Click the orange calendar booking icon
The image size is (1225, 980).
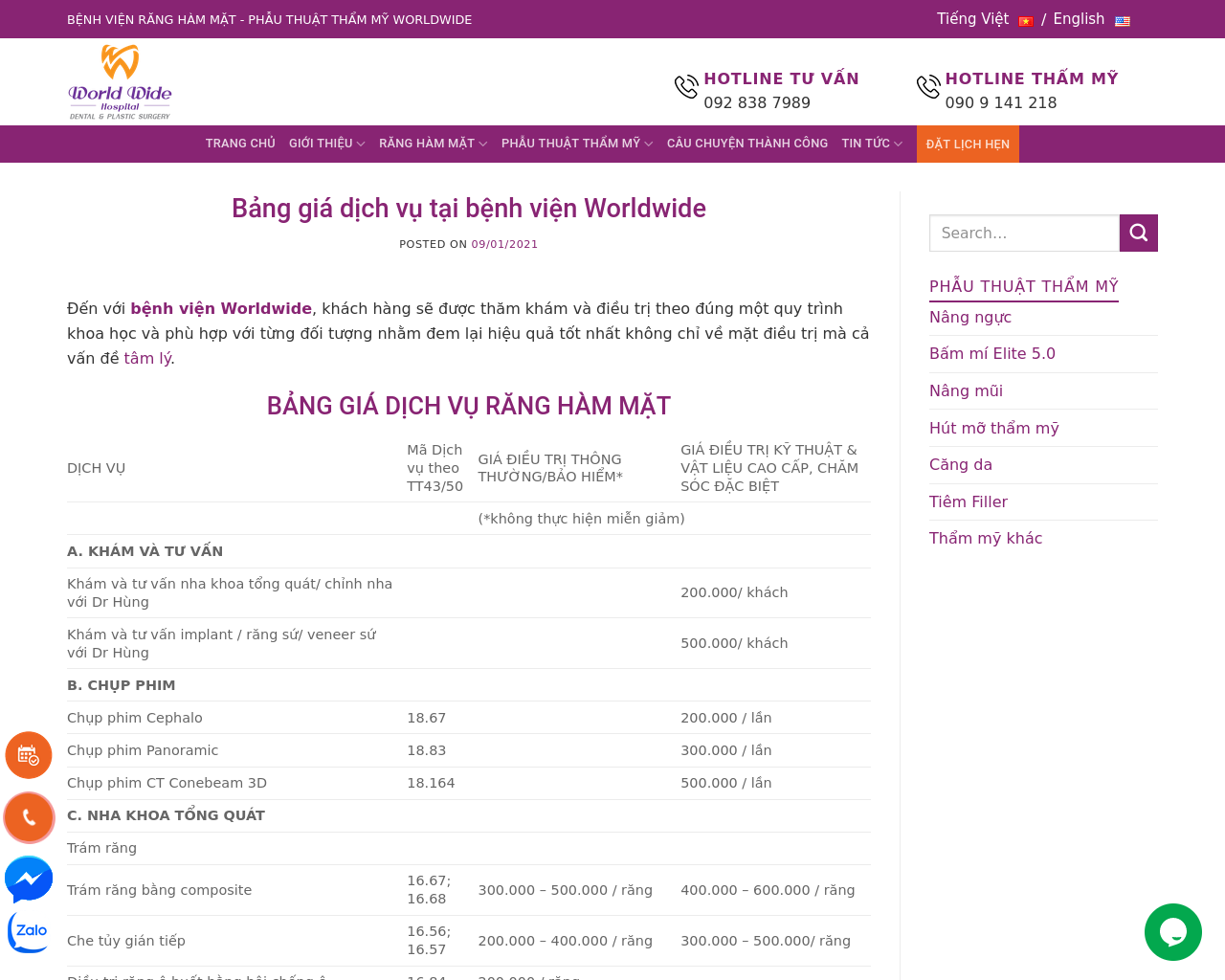click(29, 755)
